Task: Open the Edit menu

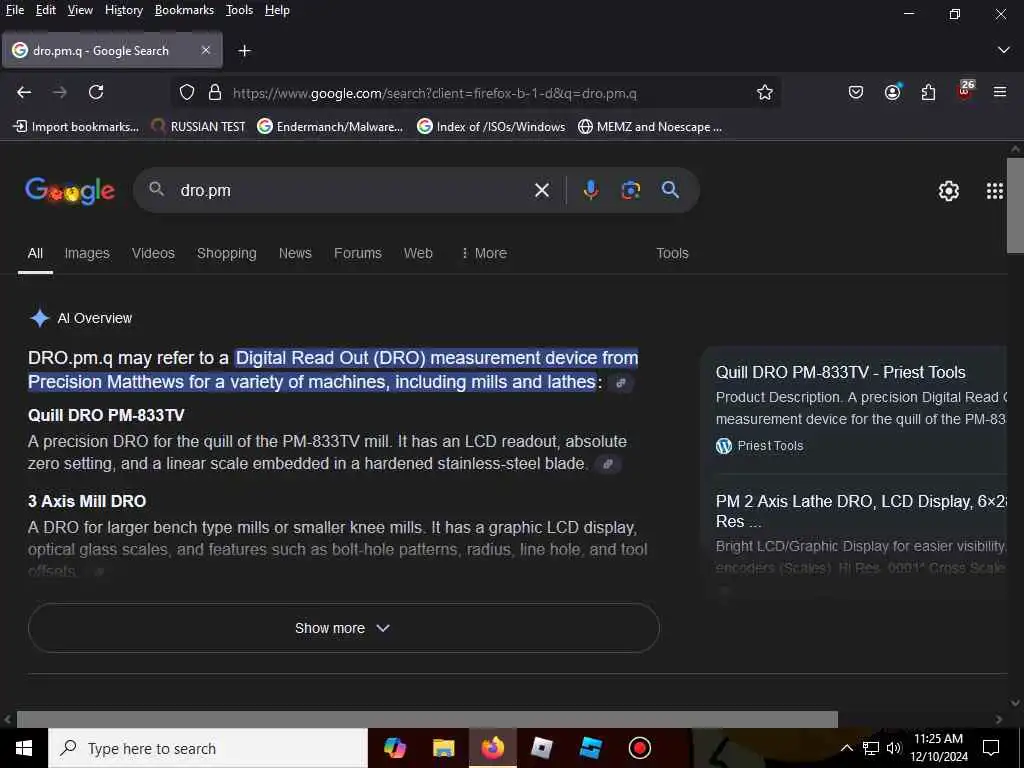Action: coord(46,10)
